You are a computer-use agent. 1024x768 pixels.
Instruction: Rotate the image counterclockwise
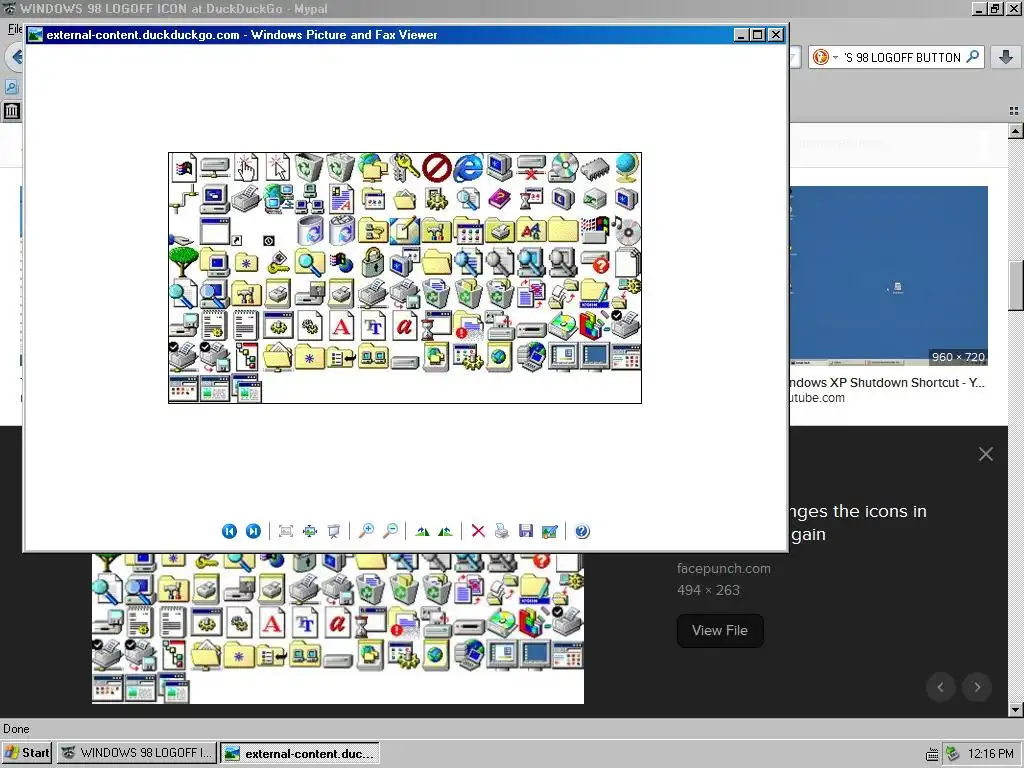click(445, 531)
